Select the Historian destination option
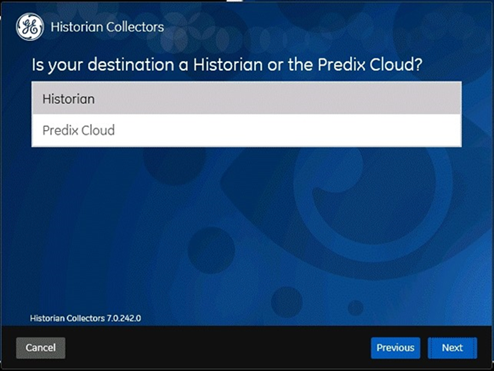Image resolution: width=494 pixels, height=371 pixels. [246, 99]
